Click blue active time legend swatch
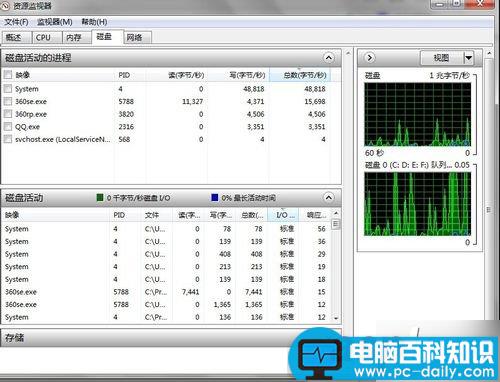Image resolution: width=500 pixels, height=382 pixels. 215,198
